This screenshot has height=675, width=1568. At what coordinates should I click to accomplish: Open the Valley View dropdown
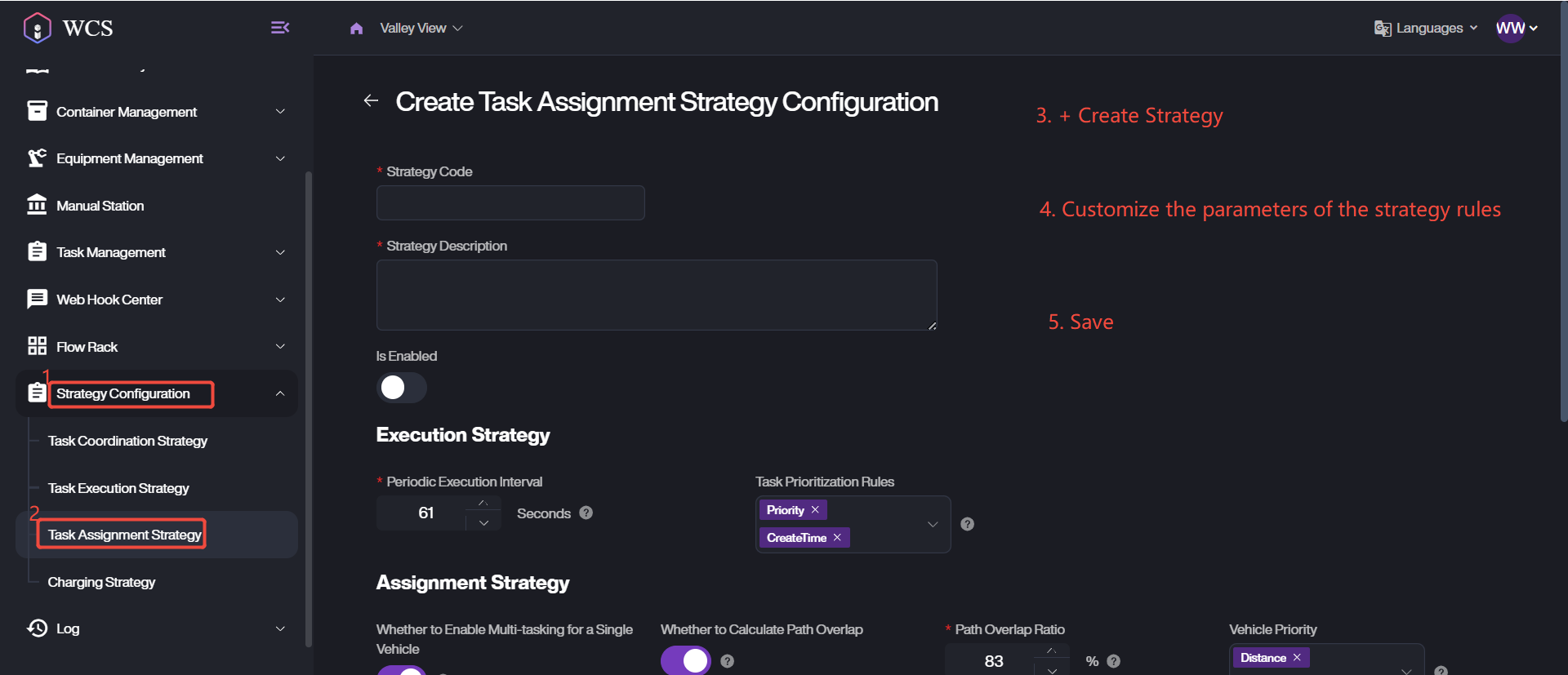421,29
